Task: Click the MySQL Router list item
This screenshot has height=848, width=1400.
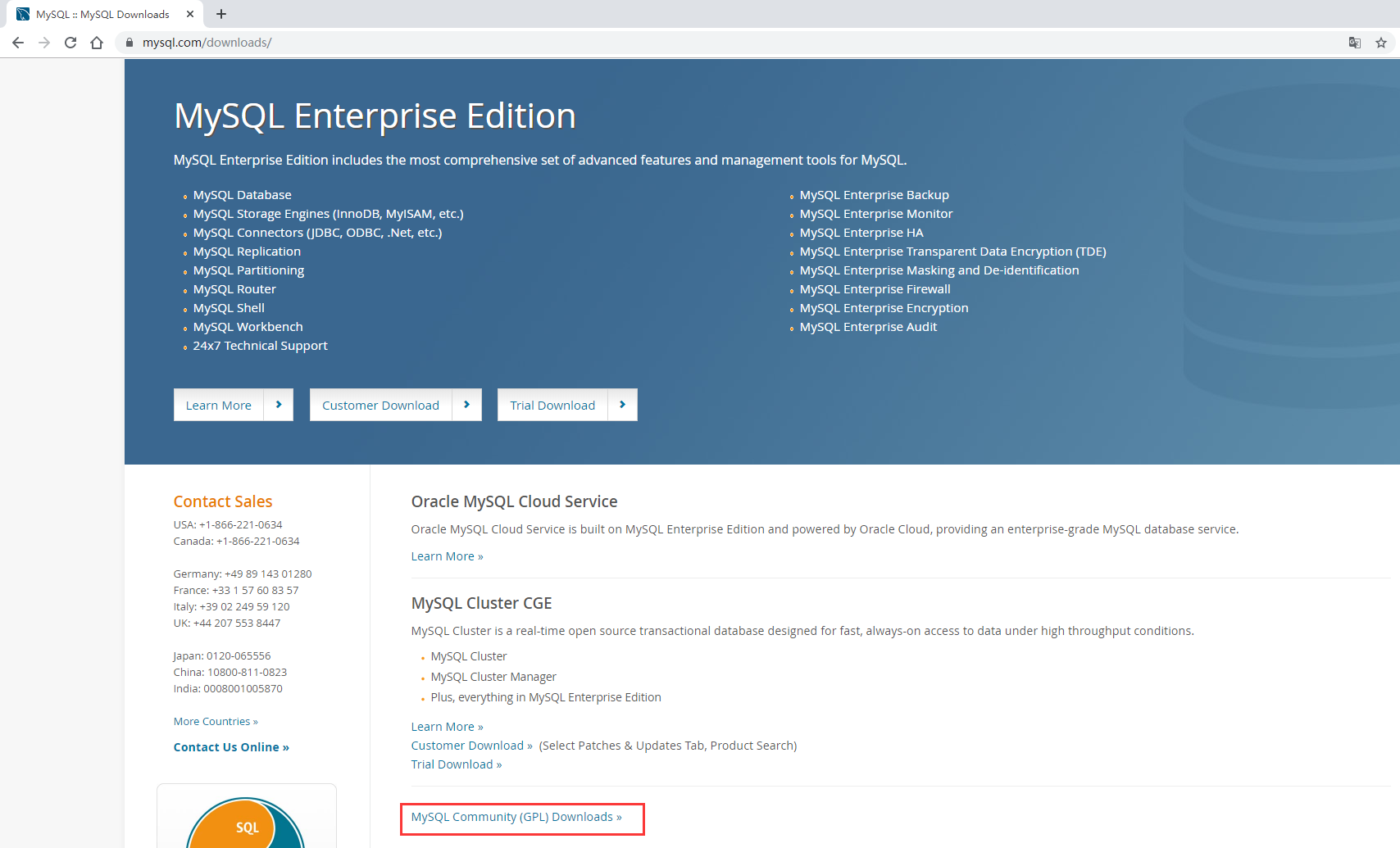Action: coord(234,289)
